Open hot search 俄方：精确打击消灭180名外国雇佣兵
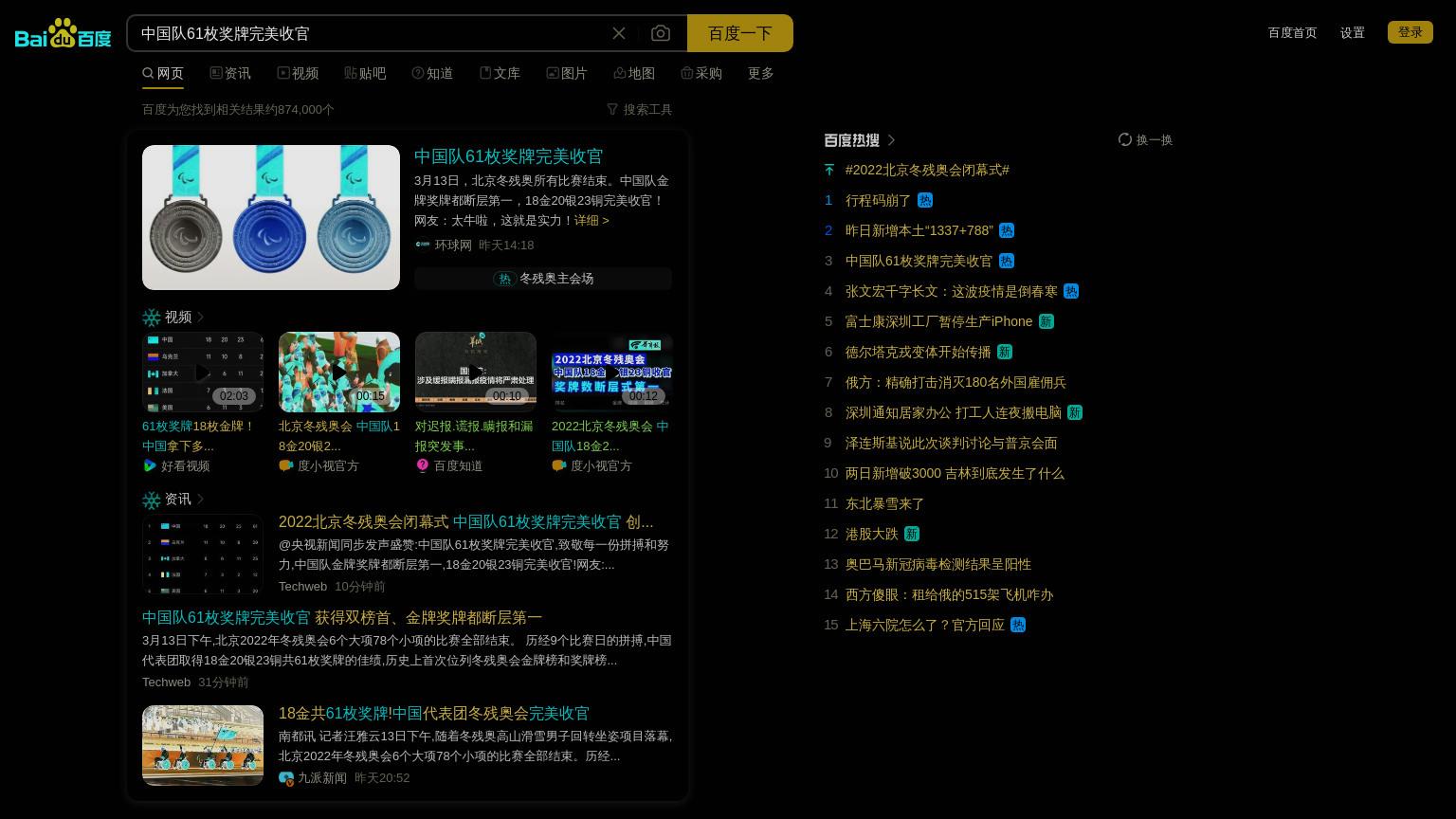 click(955, 382)
